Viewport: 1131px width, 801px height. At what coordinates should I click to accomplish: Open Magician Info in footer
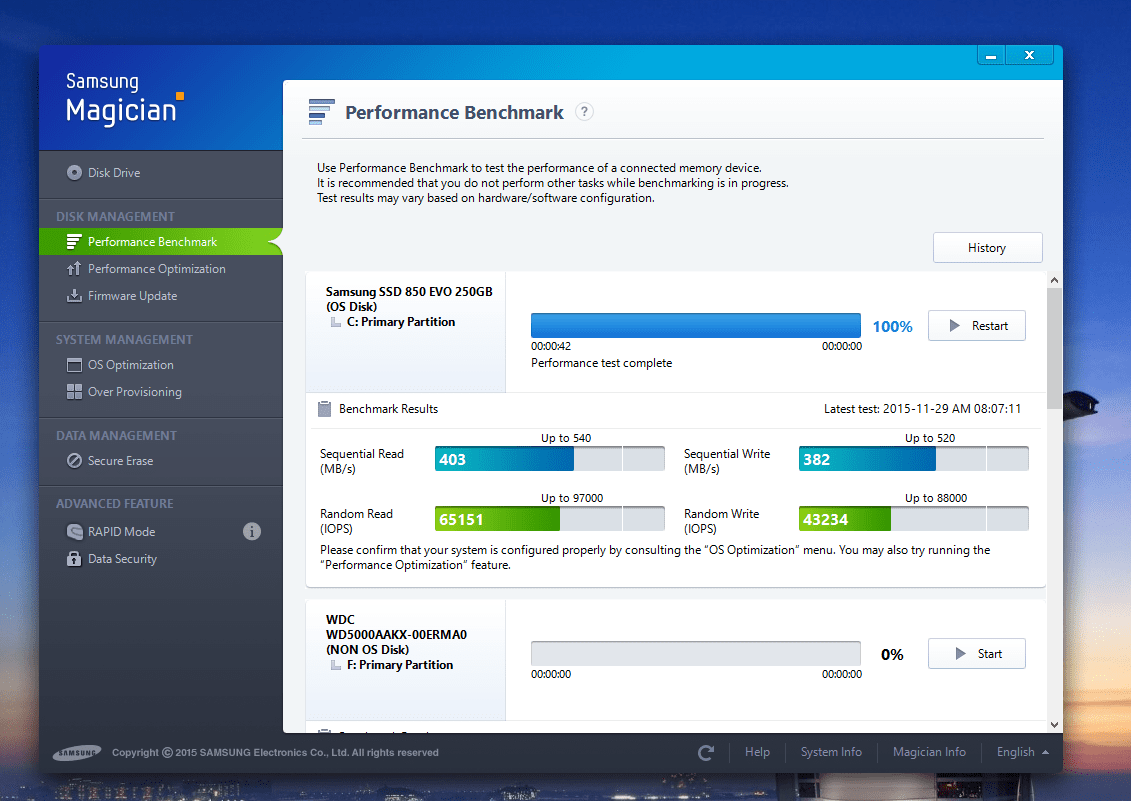pyautogui.click(x=929, y=752)
